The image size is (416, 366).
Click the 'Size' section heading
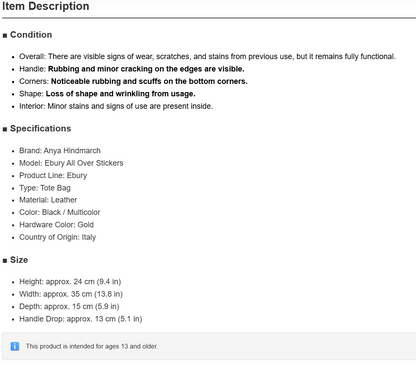click(x=19, y=260)
